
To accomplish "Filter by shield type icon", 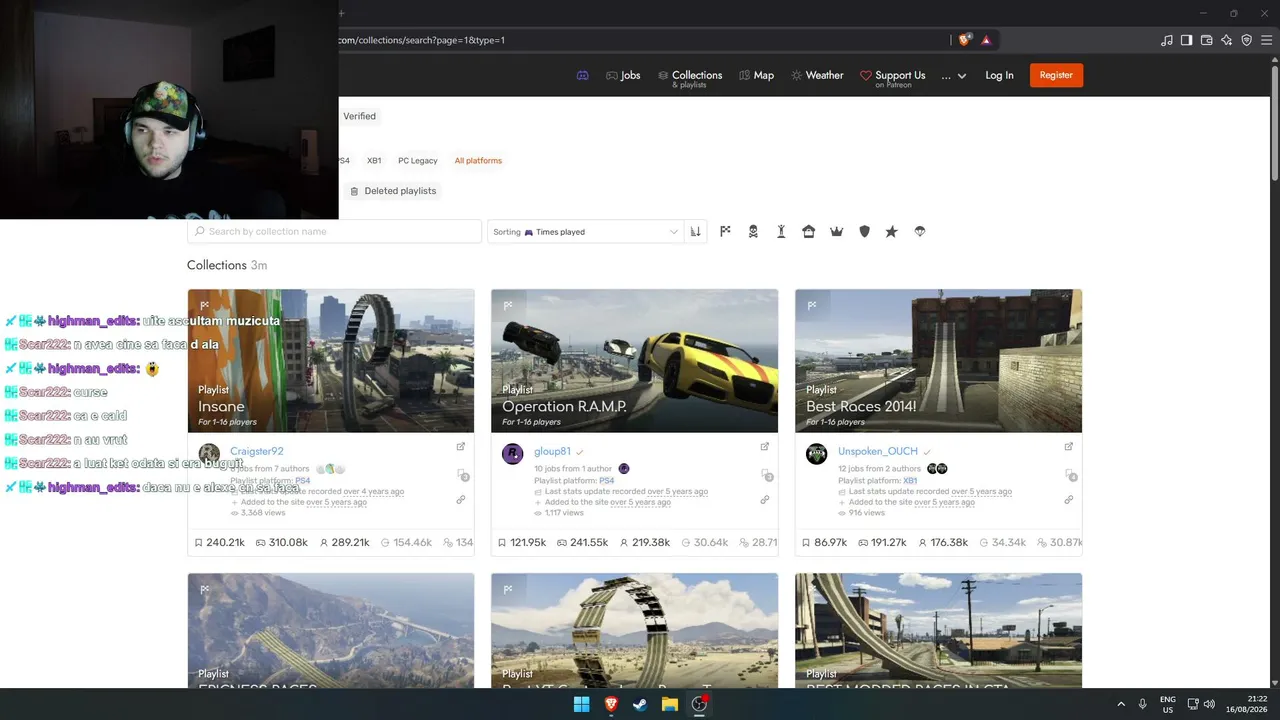I will pos(865,232).
